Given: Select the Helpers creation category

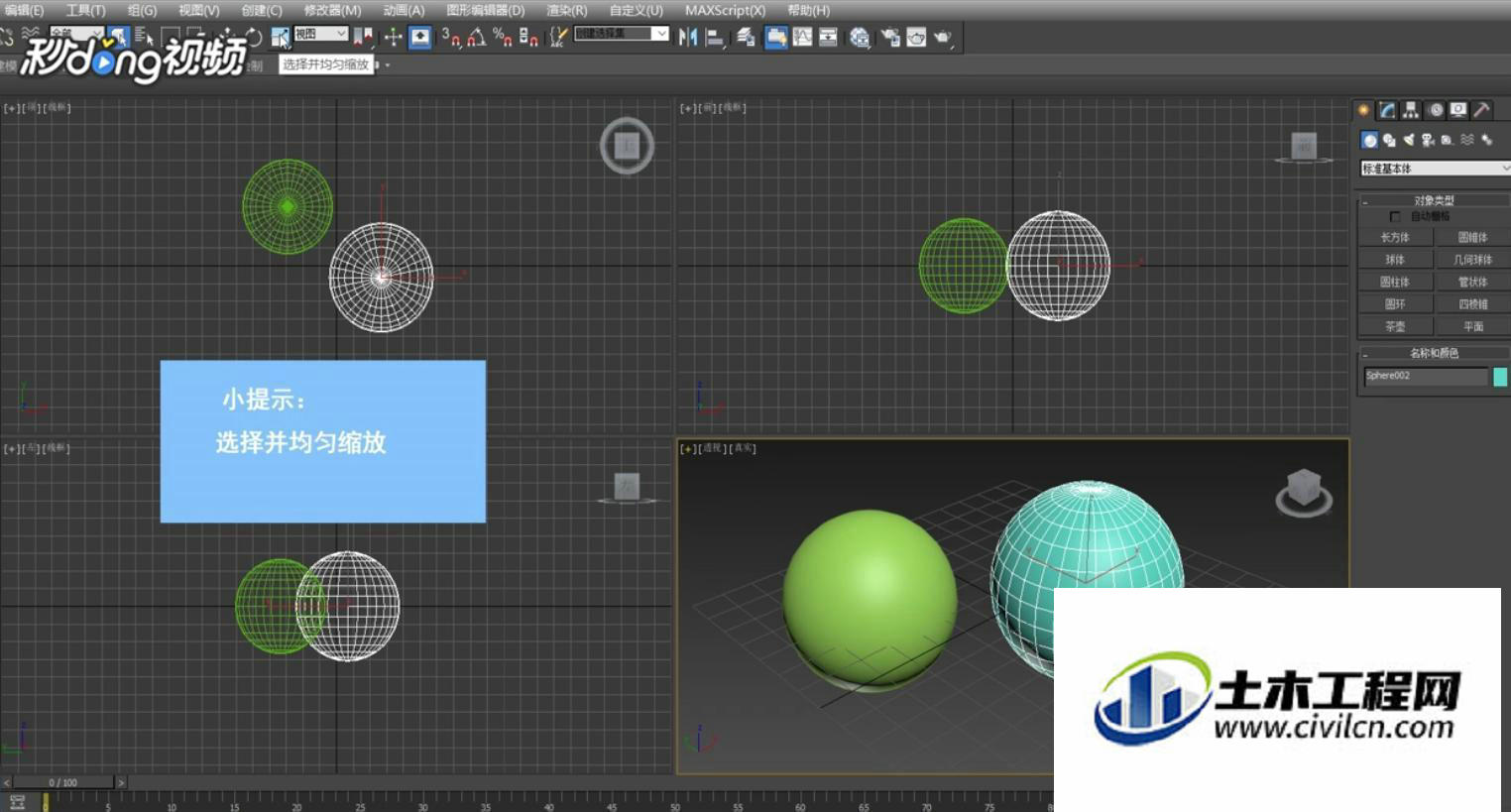Looking at the screenshot, I should coord(1448,140).
